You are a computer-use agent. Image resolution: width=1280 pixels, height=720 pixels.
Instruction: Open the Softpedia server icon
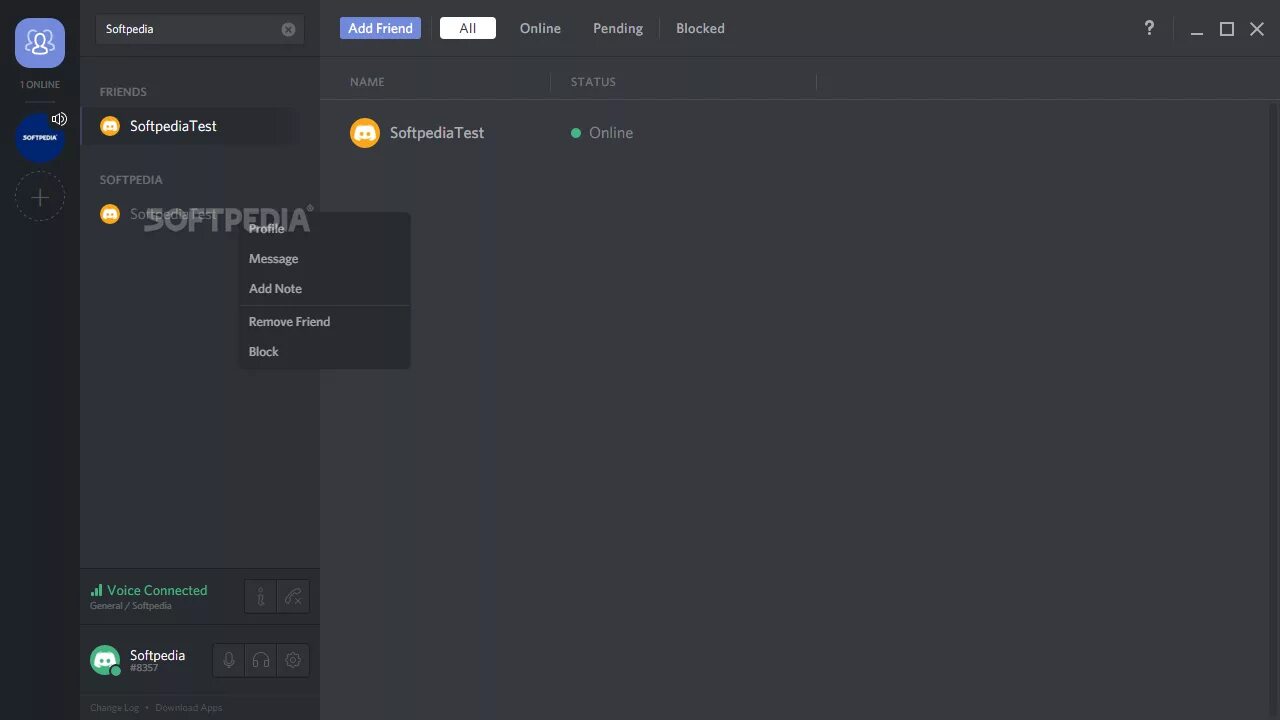(x=40, y=137)
